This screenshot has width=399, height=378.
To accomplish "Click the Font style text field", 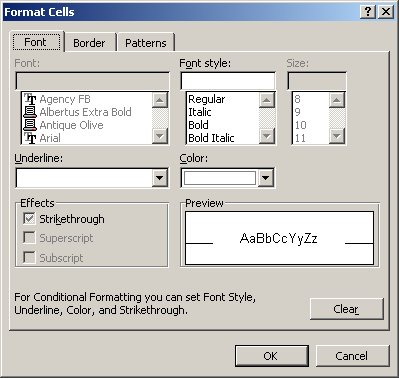I will click(228, 81).
